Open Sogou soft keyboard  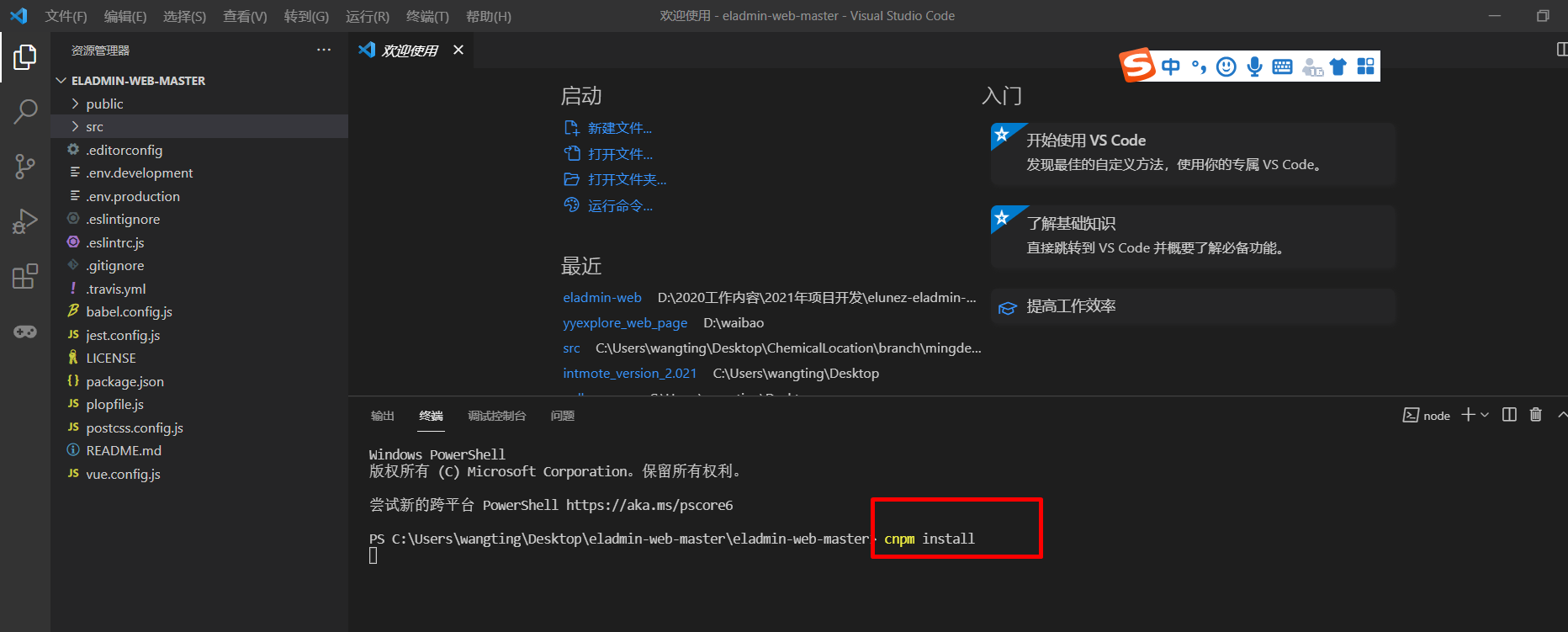coord(1282,66)
